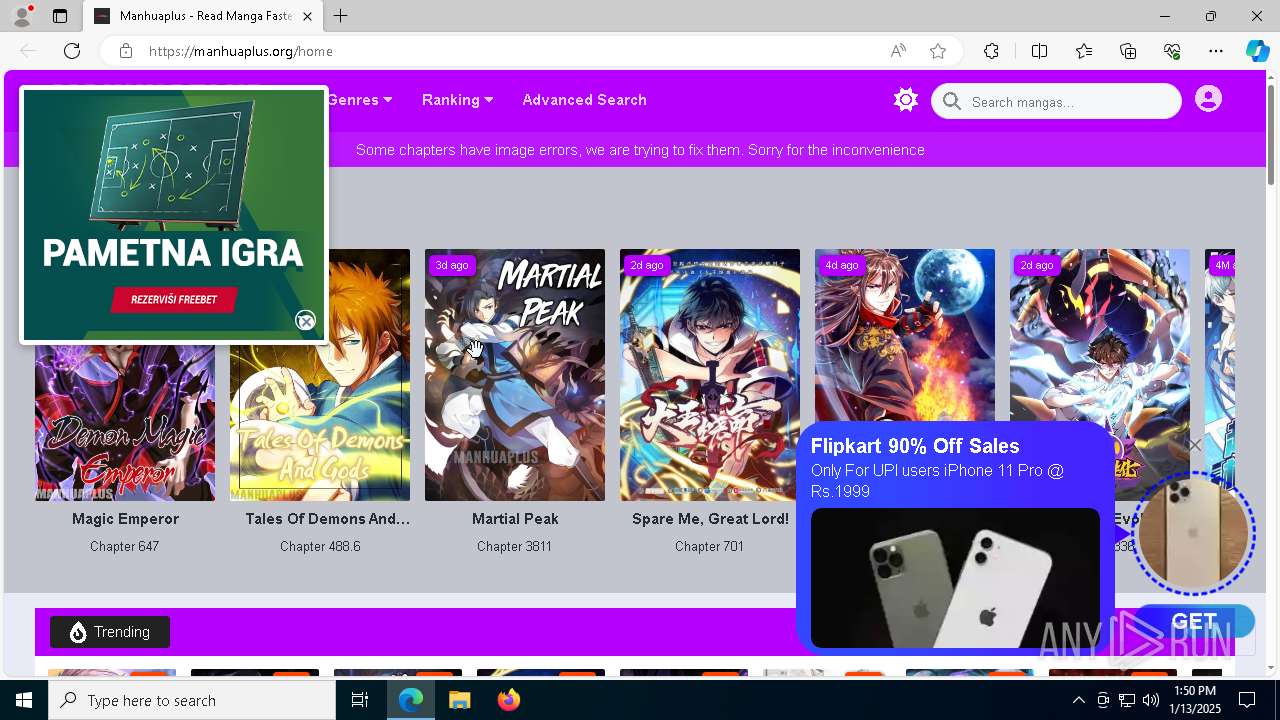Open a new browser tab
Viewport: 1280px width, 720px height.
click(x=341, y=16)
